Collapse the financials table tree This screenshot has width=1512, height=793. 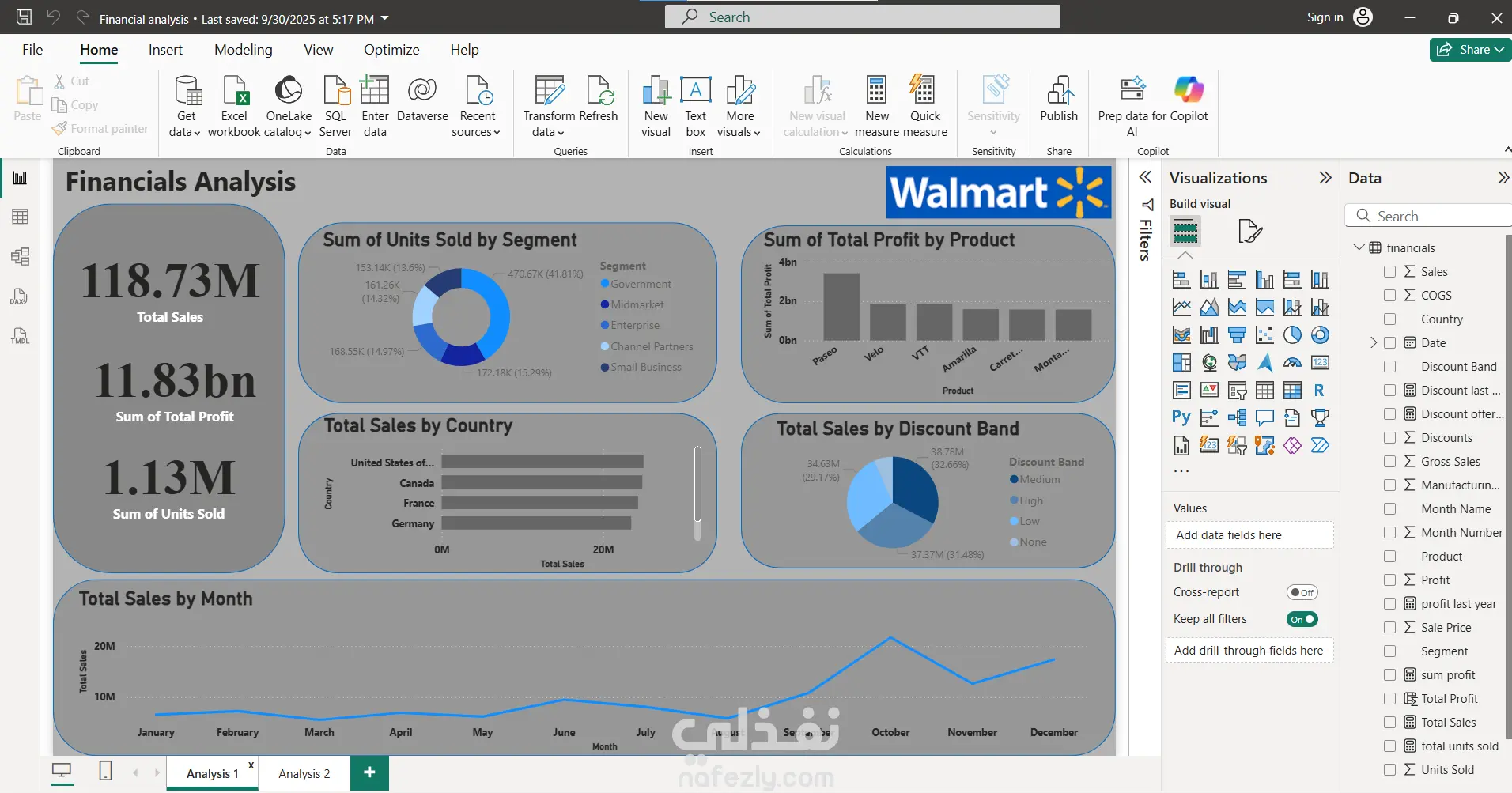1359,247
